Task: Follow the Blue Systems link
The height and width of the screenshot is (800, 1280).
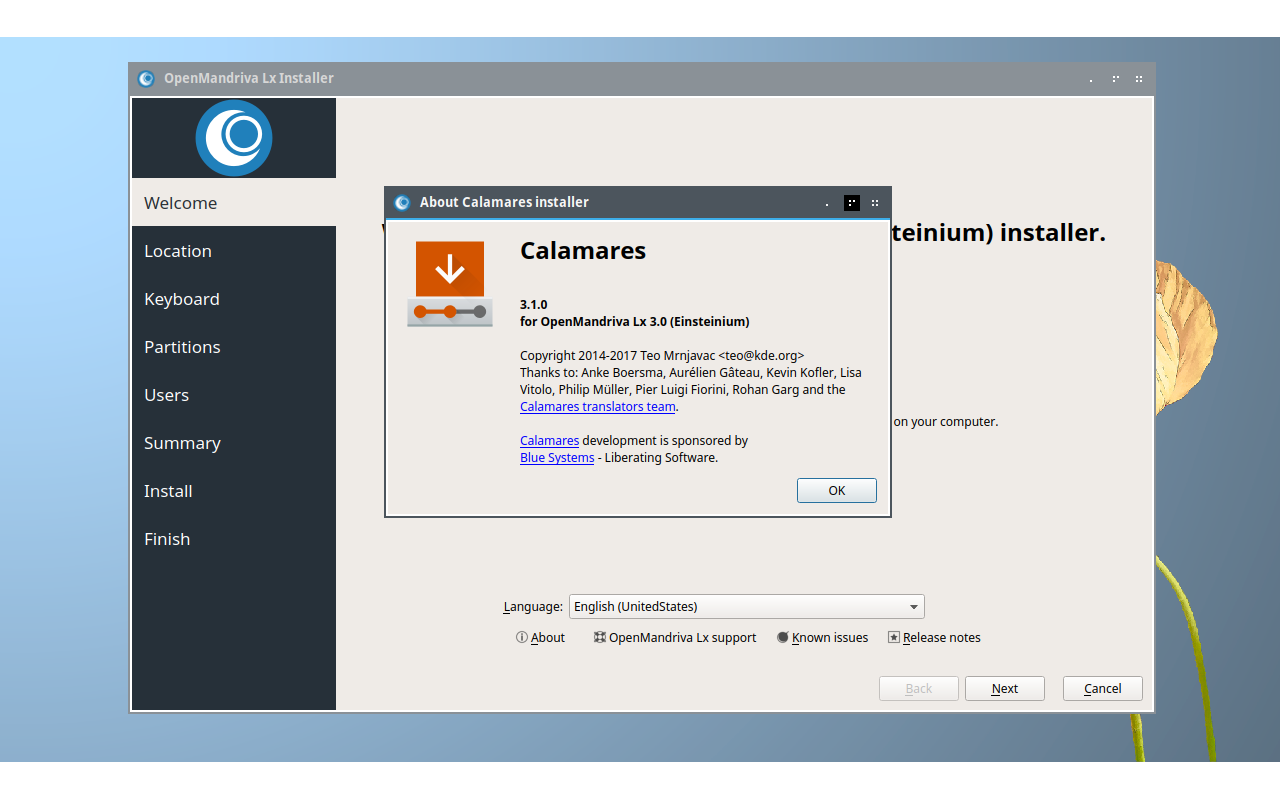Action: tap(556, 458)
